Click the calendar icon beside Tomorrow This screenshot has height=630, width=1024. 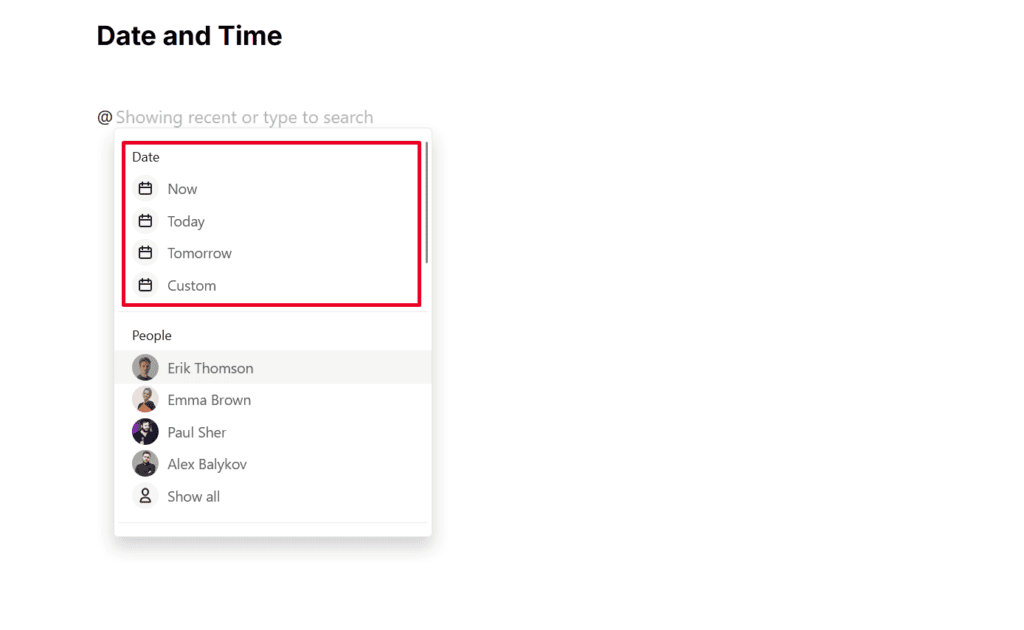click(145, 253)
